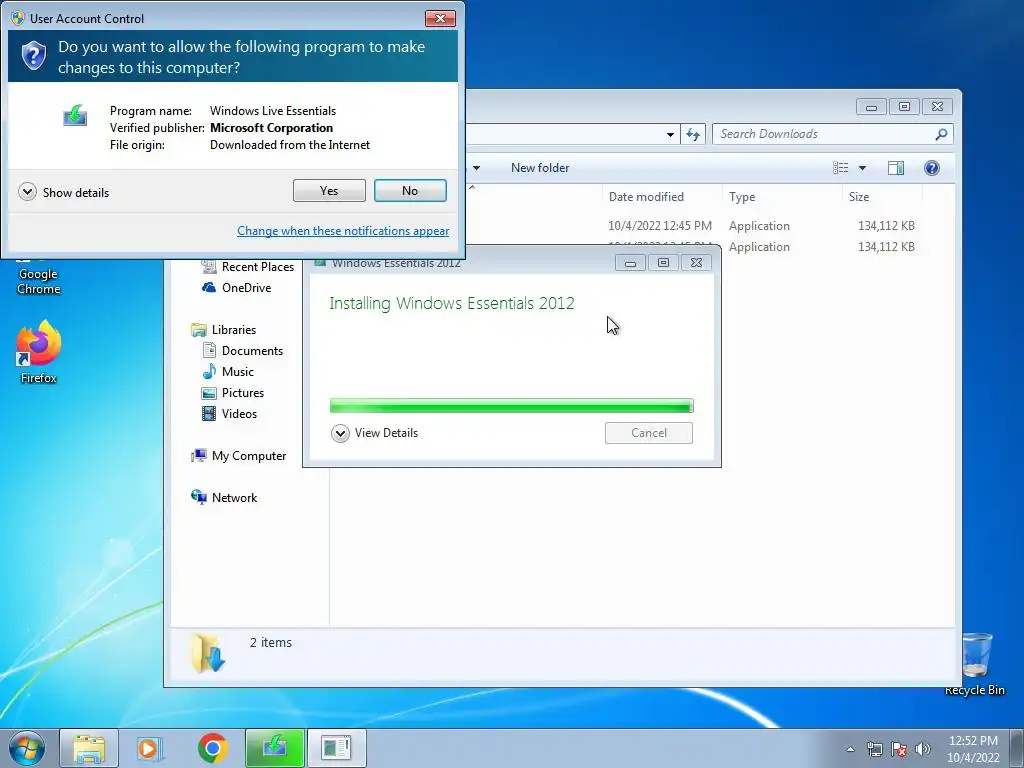Expand Show details in UAC dialog
This screenshot has height=768, width=1024.
click(x=64, y=192)
